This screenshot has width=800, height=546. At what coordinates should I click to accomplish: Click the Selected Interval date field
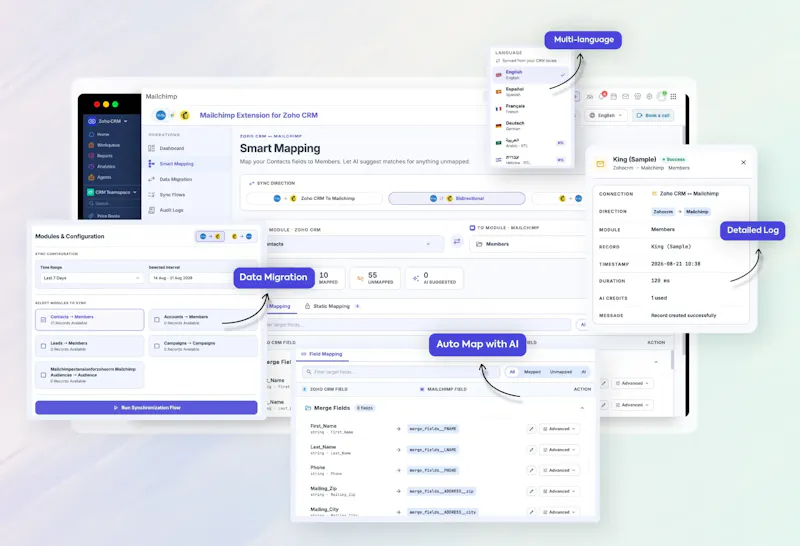point(190,278)
